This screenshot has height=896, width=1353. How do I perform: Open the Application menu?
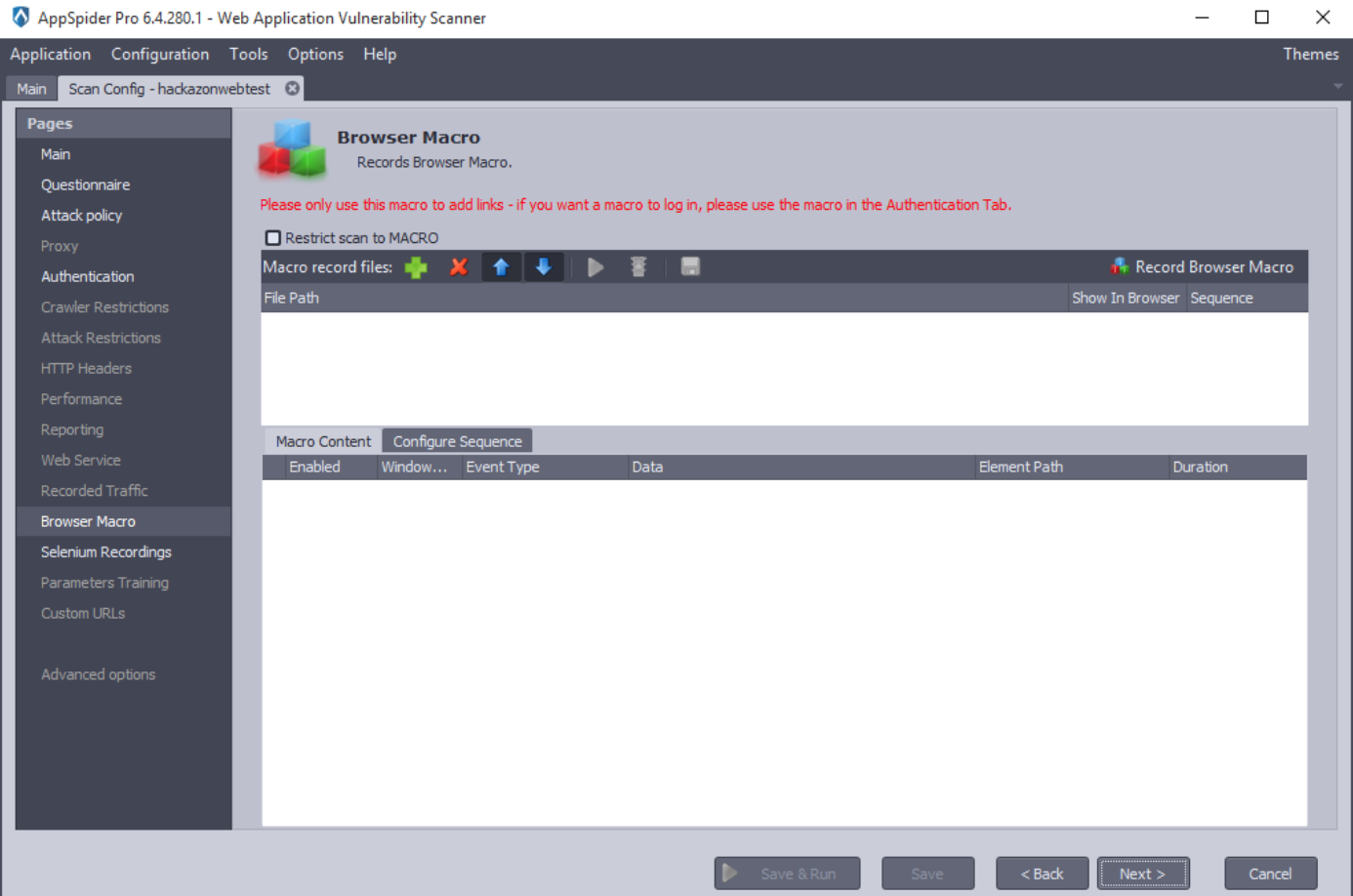[x=51, y=54]
